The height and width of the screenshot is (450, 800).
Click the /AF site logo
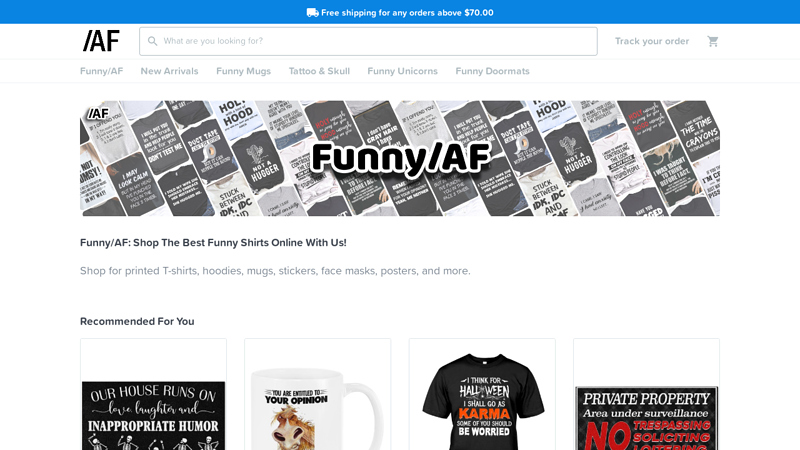tap(101, 41)
